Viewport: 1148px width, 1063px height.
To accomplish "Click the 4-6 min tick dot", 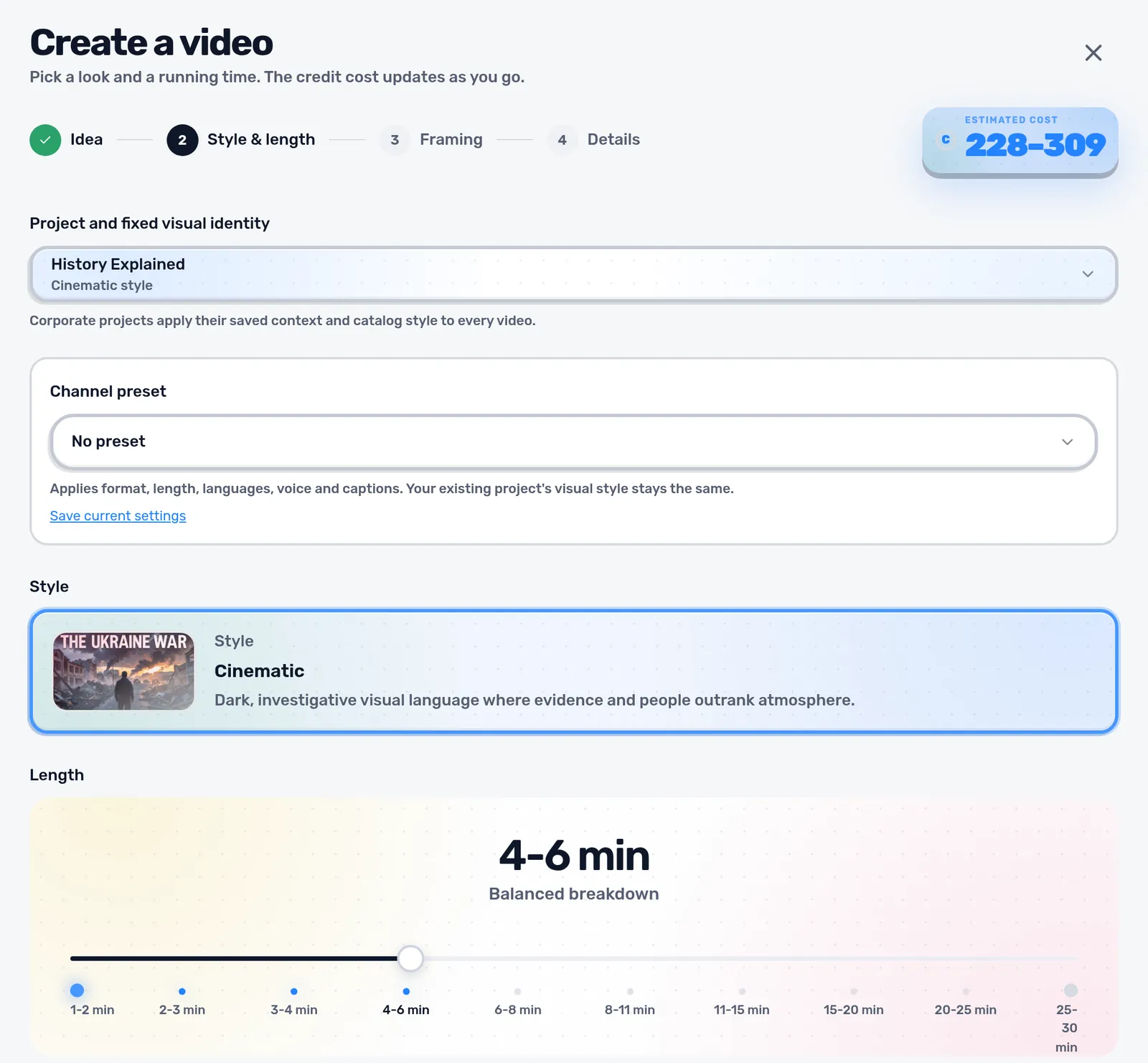I will [406, 991].
